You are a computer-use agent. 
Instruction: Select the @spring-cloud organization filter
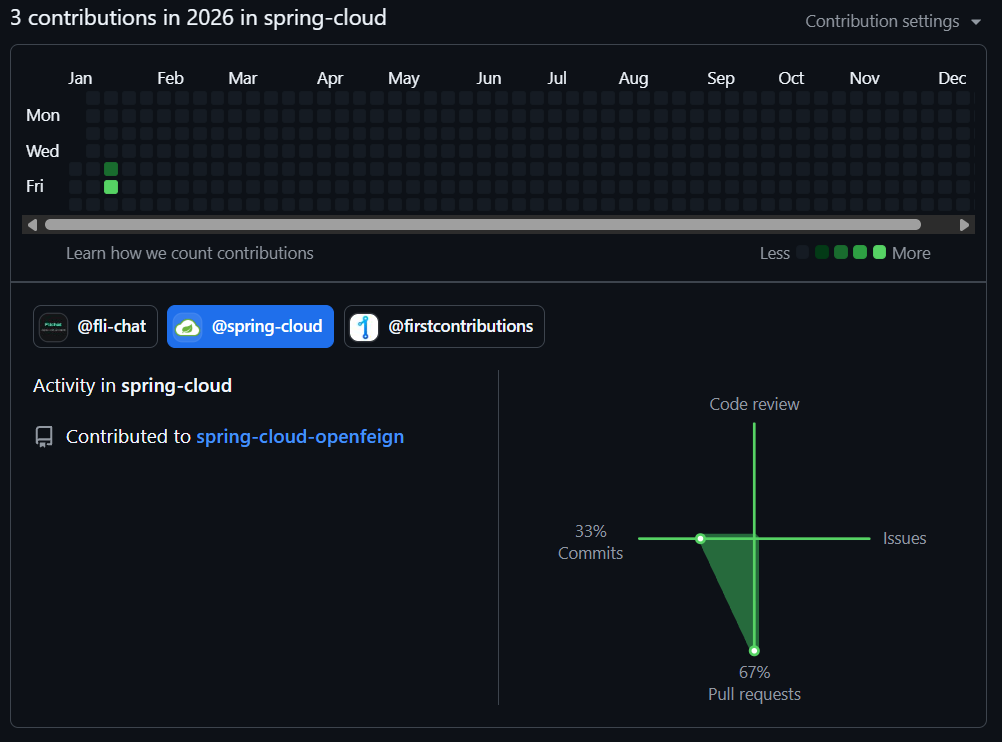250,327
